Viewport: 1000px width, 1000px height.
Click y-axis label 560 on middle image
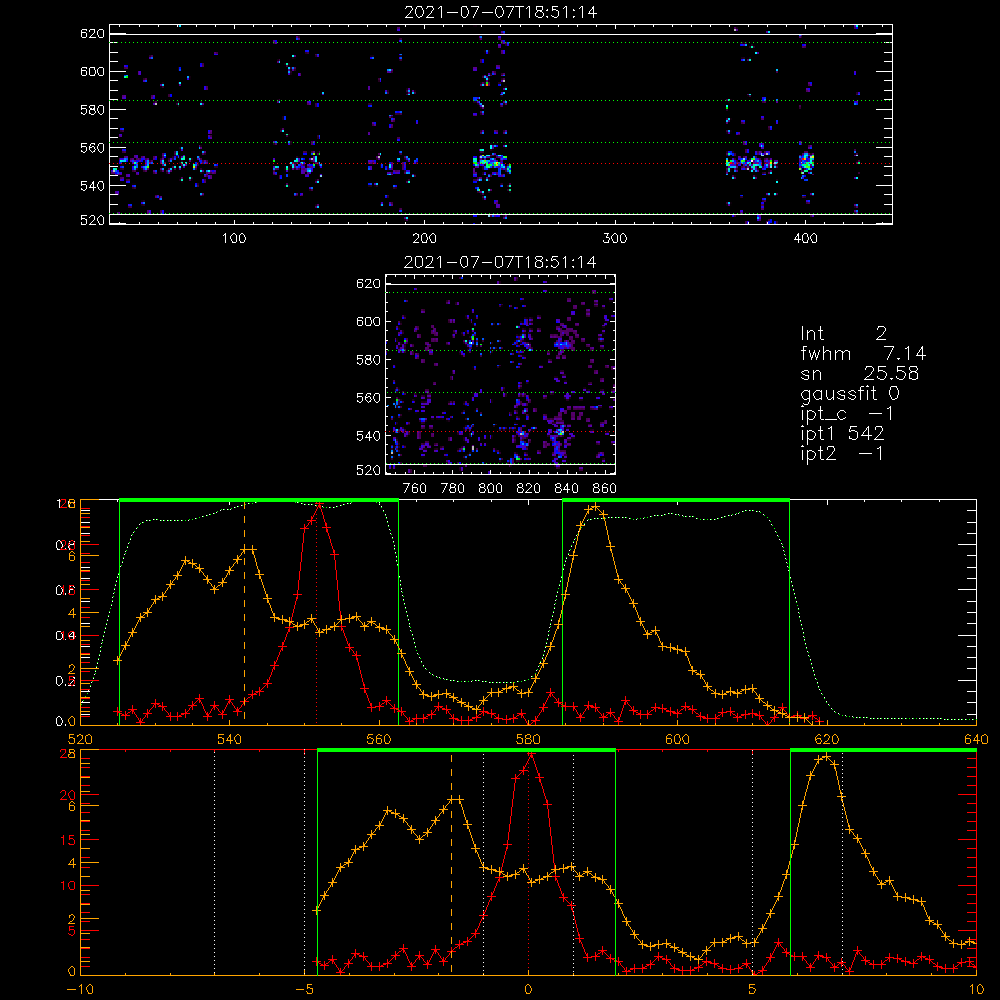coord(368,398)
